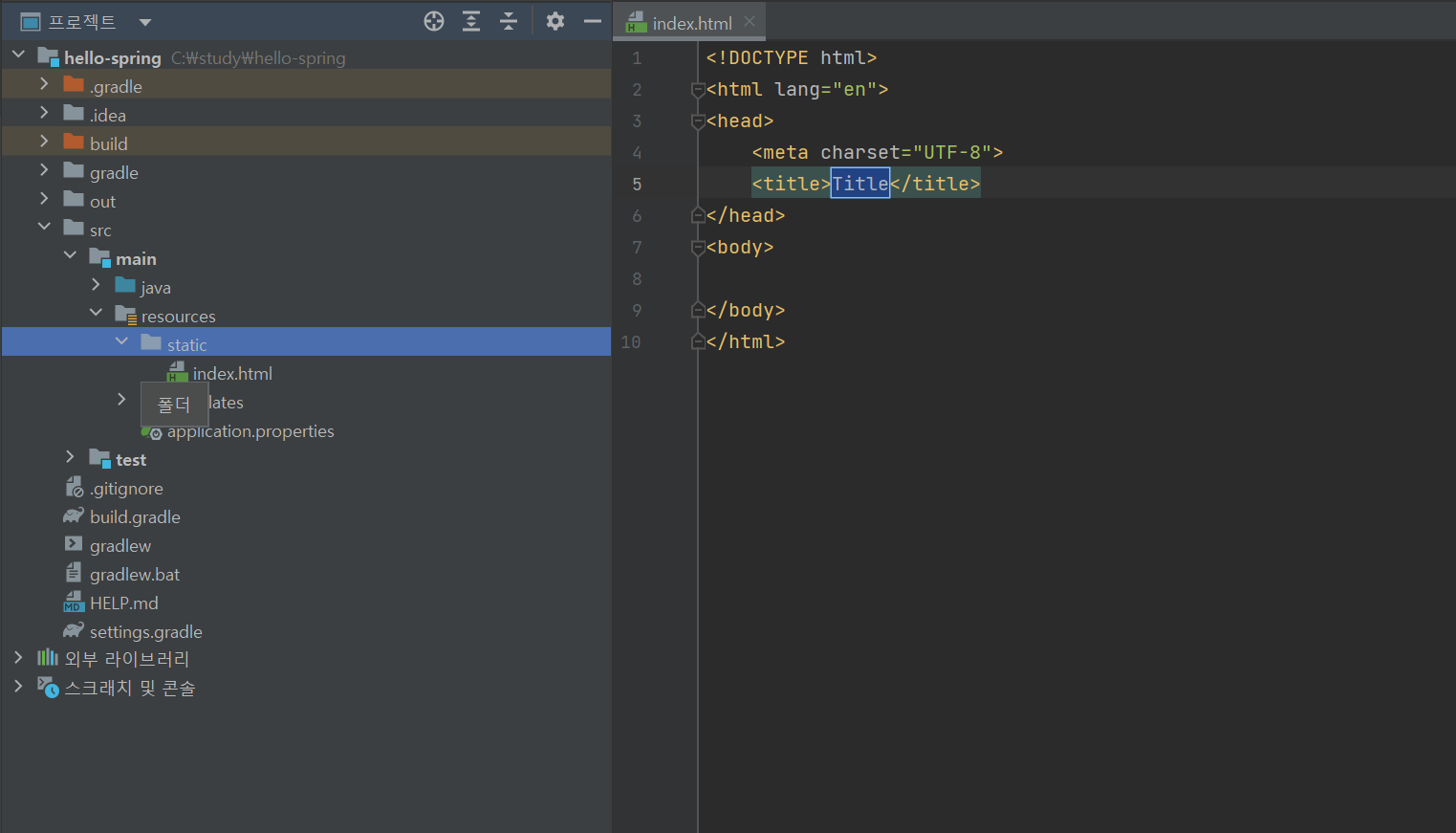Click the Collapse All icon in project toolbar
Image resolution: width=1456 pixels, height=833 pixels.
508,20
